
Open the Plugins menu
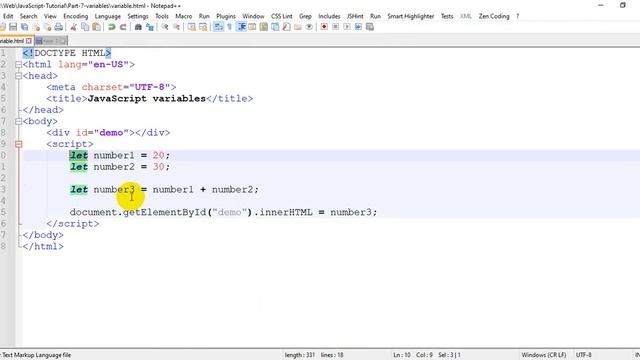coord(226,16)
